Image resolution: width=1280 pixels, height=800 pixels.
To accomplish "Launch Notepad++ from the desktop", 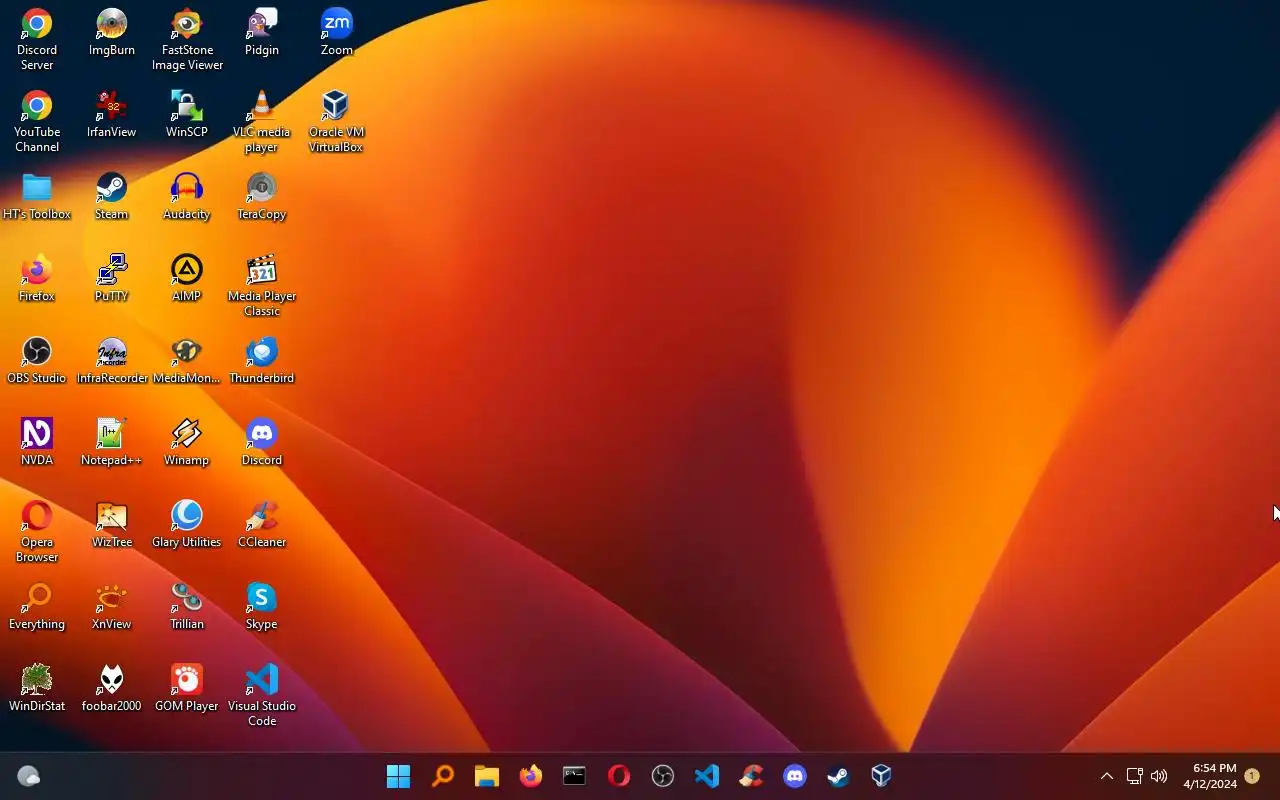I will click(x=112, y=443).
